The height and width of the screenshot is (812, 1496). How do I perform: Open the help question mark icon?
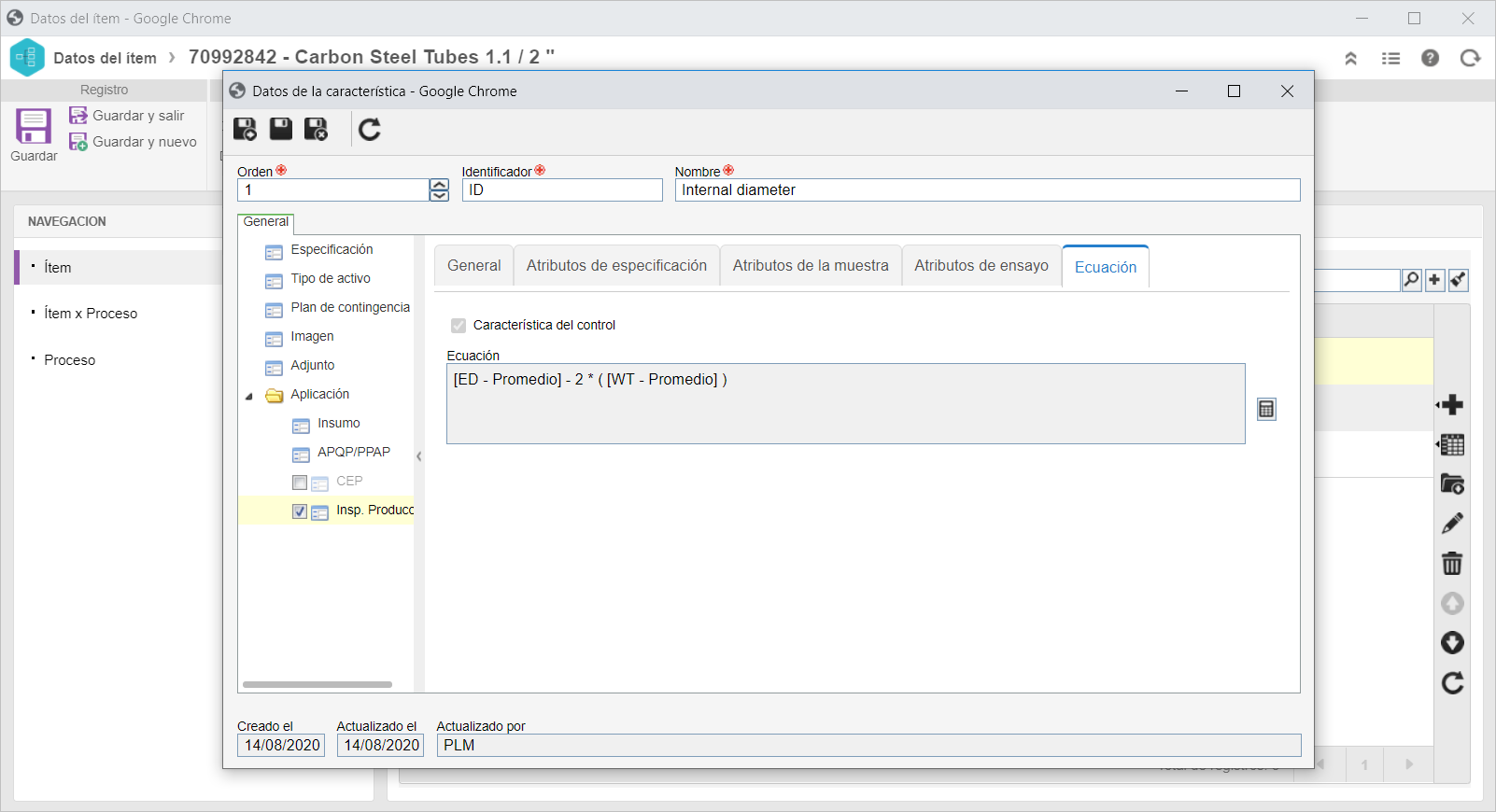click(x=1430, y=58)
